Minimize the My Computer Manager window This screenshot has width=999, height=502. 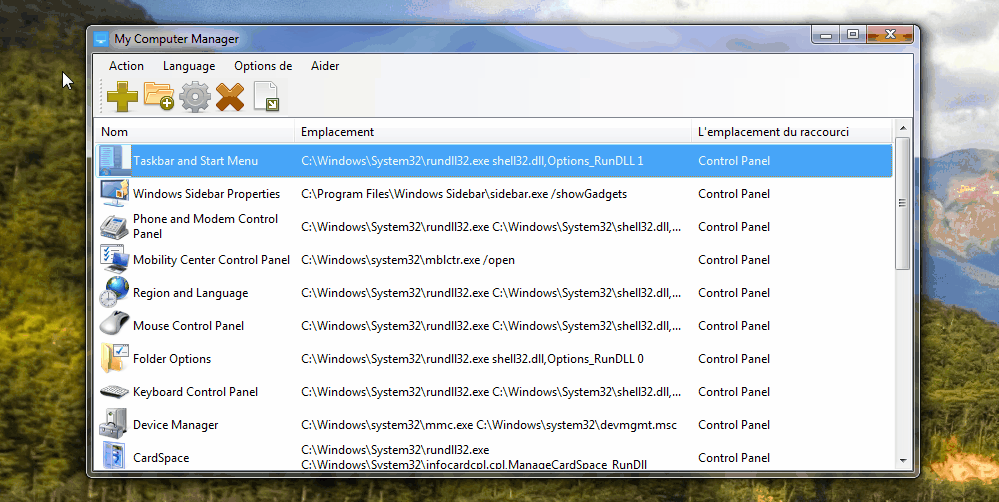(826, 35)
